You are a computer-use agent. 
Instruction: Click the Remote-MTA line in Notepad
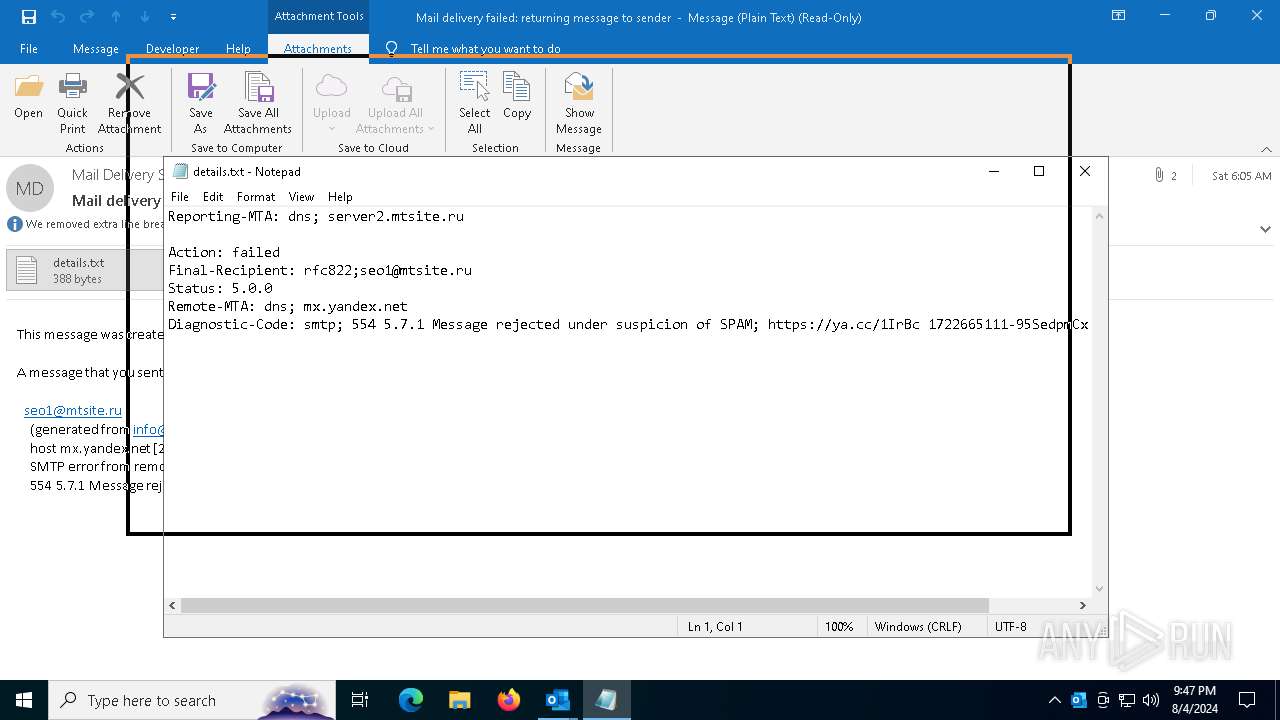pos(288,306)
